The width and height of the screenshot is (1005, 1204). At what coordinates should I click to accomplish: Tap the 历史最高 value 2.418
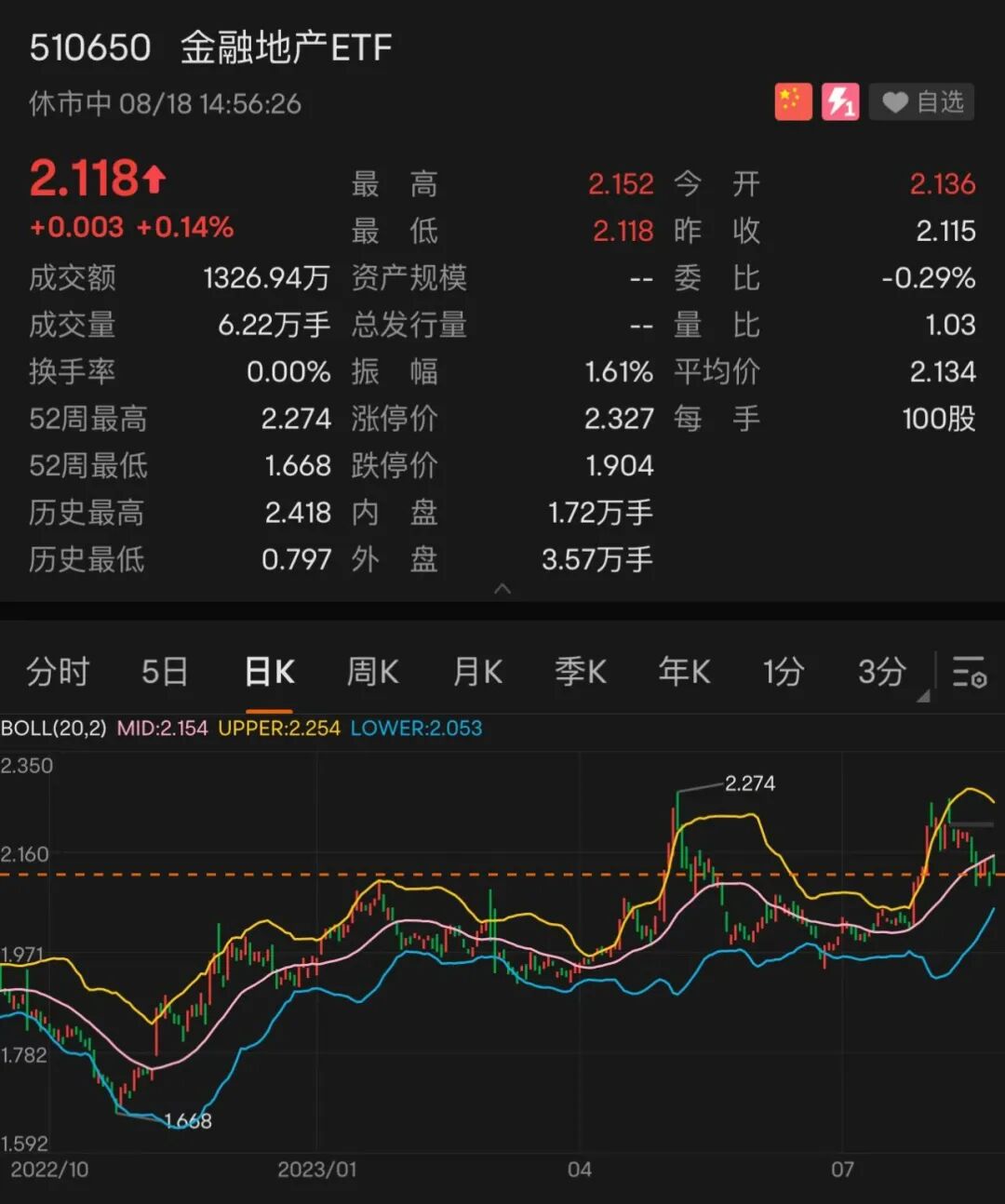pos(298,513)
